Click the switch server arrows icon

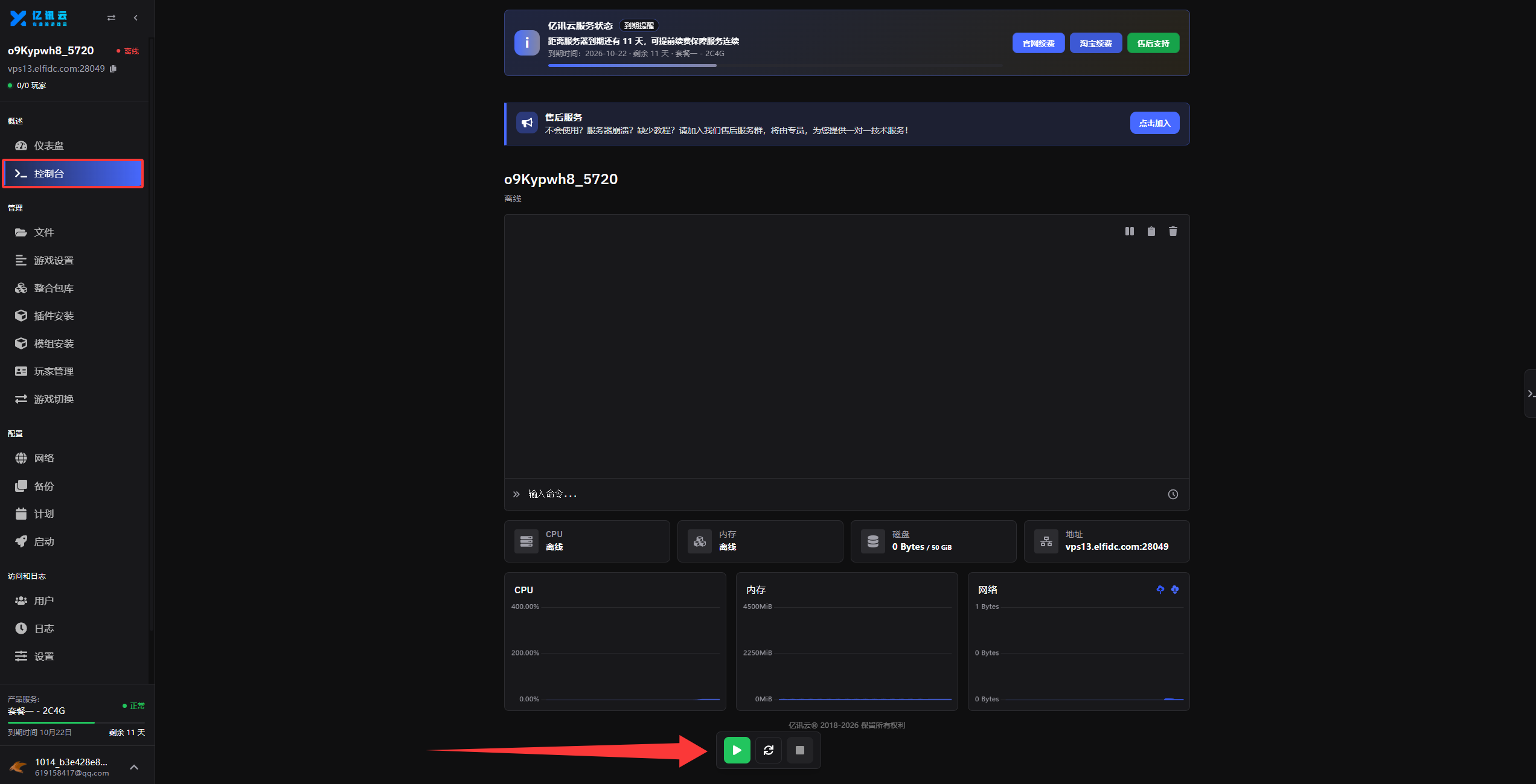[x=111, y=18]
